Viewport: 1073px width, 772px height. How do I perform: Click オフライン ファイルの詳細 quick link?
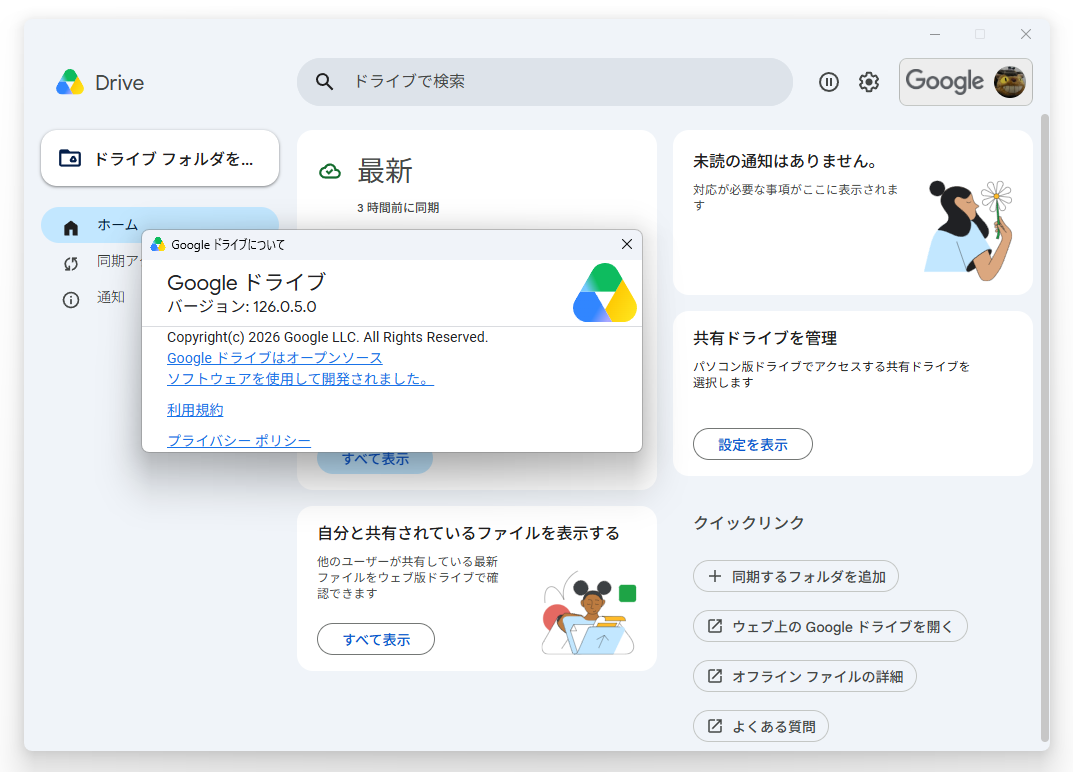click(x=805, y=676)
